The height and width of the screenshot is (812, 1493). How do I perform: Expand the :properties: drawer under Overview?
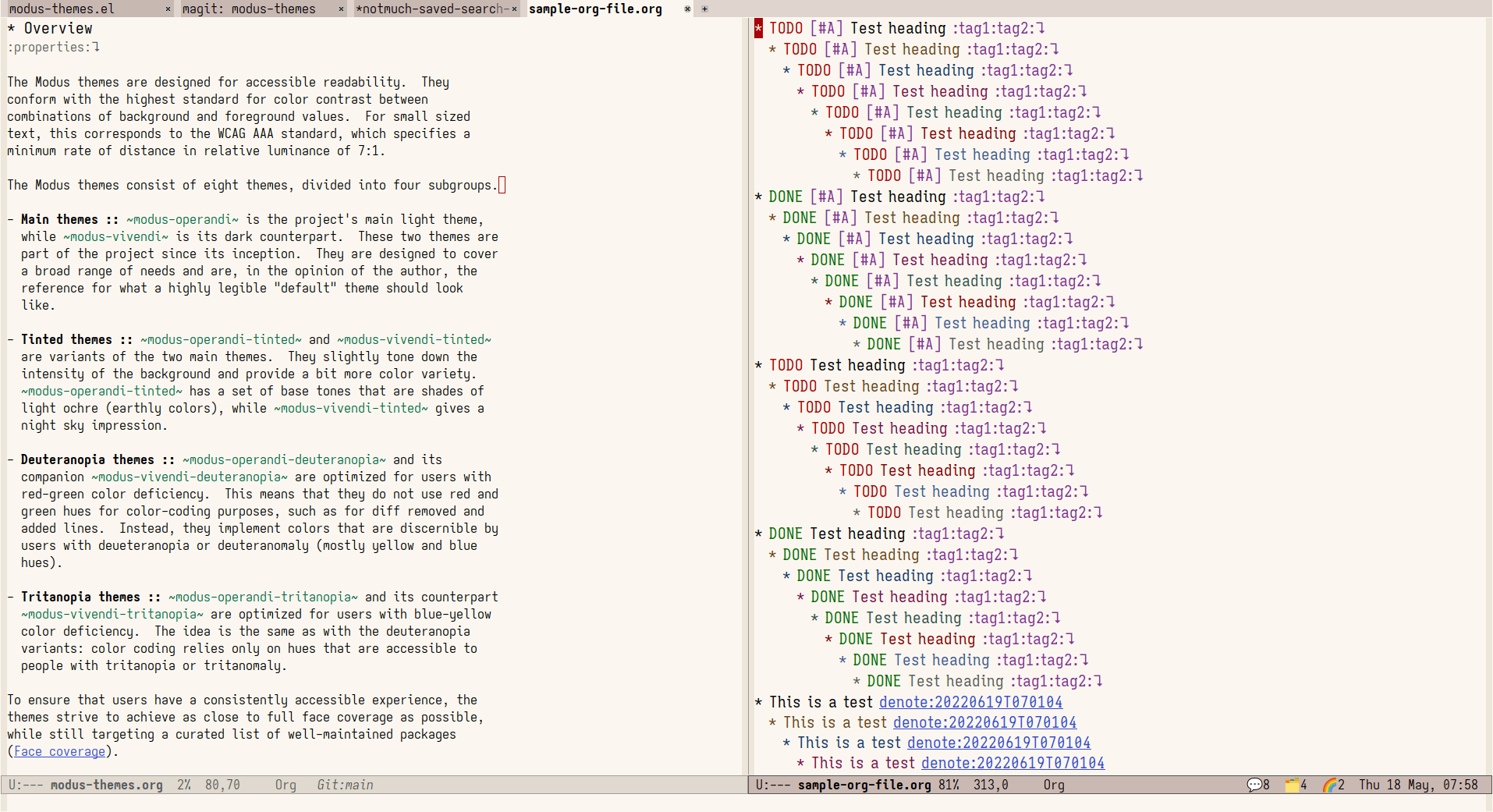click(53, 48)
